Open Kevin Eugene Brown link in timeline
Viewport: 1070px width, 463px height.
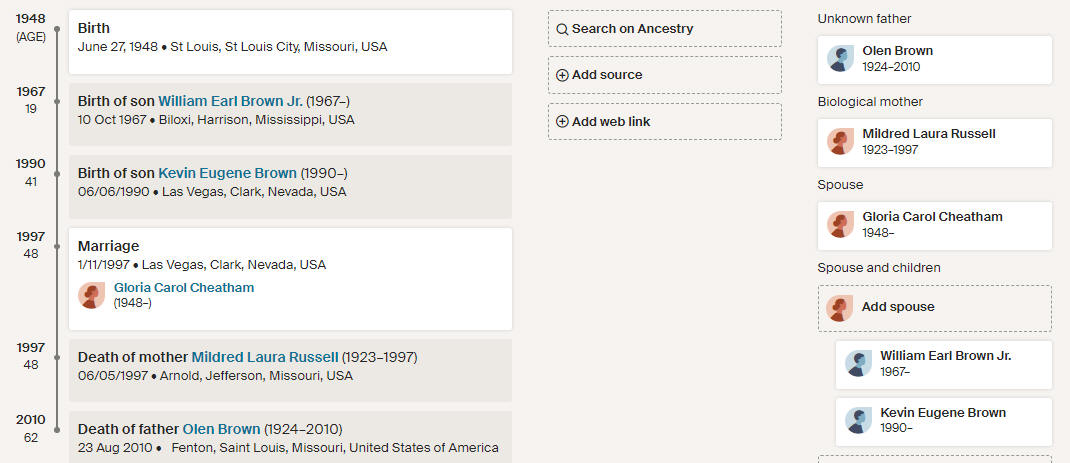tap(227, 173)
